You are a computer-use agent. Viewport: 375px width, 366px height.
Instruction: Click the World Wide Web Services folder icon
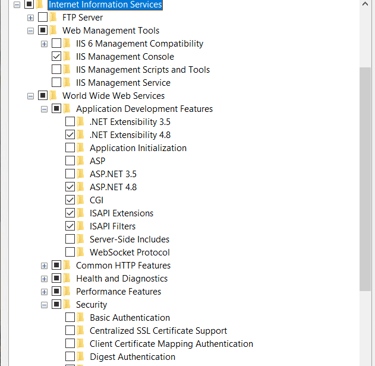53,95
